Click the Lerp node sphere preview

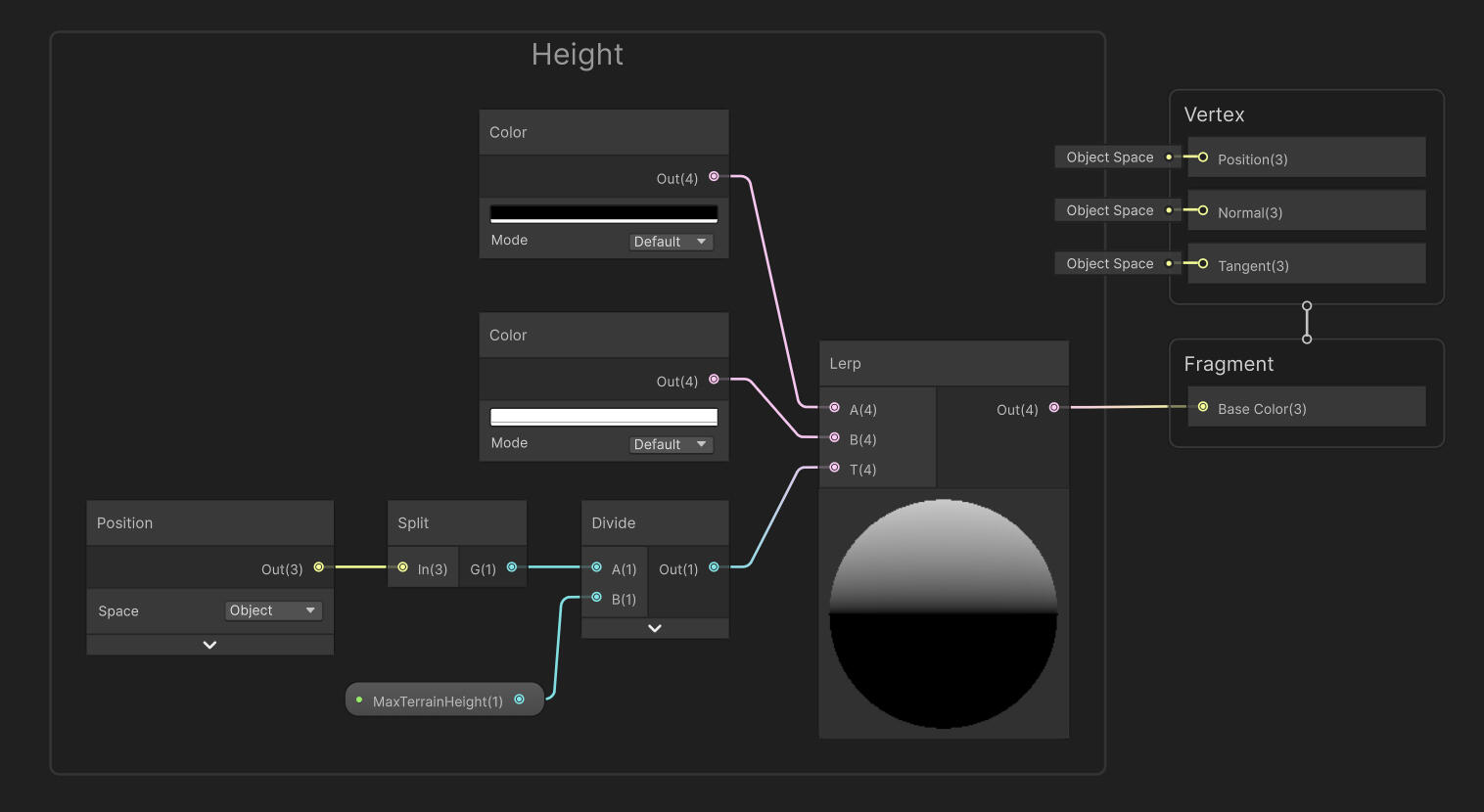tap(943, 613)
